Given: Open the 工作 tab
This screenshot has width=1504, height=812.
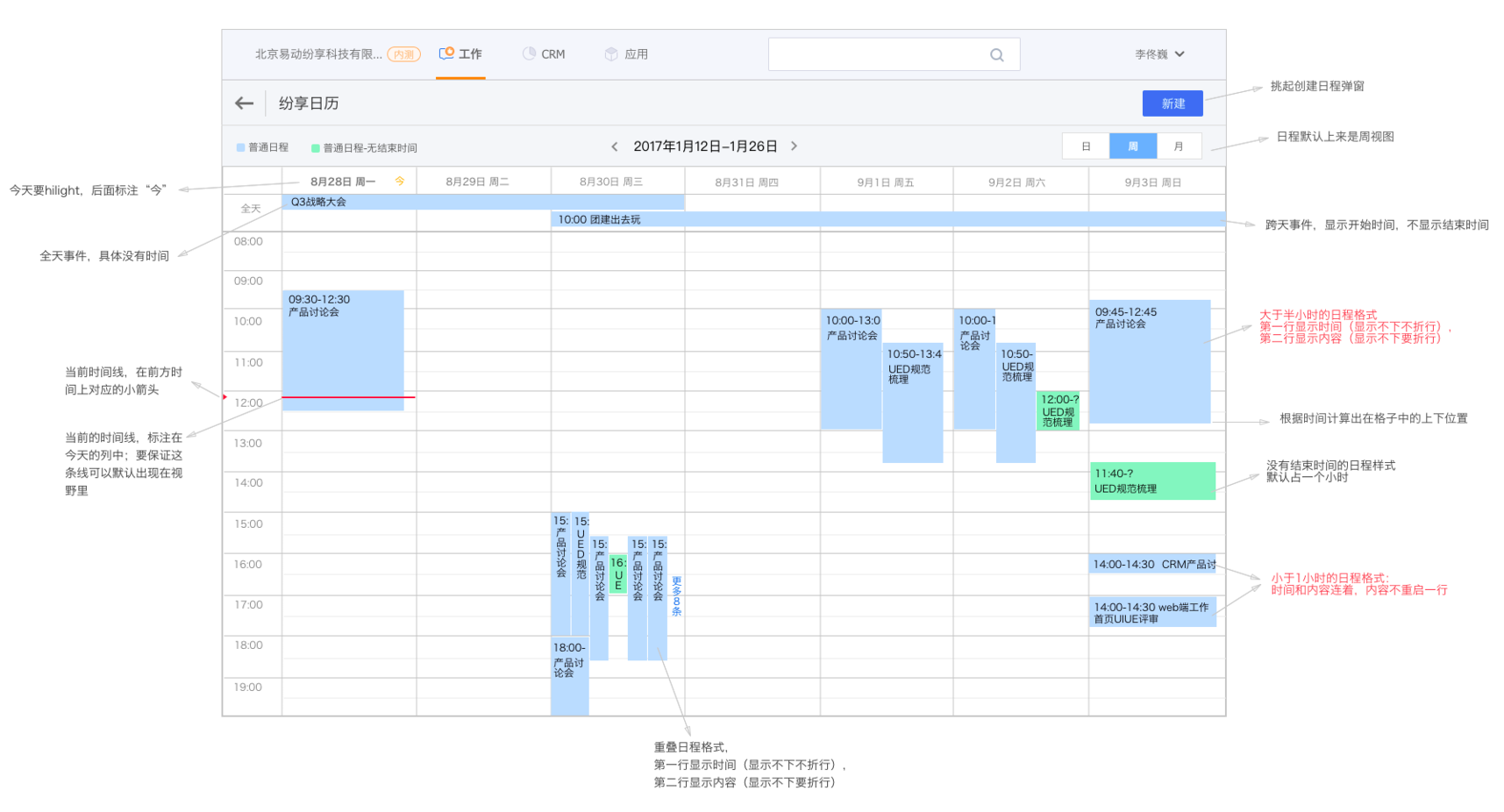Looking at the screenshot, I should coord(460,54).
